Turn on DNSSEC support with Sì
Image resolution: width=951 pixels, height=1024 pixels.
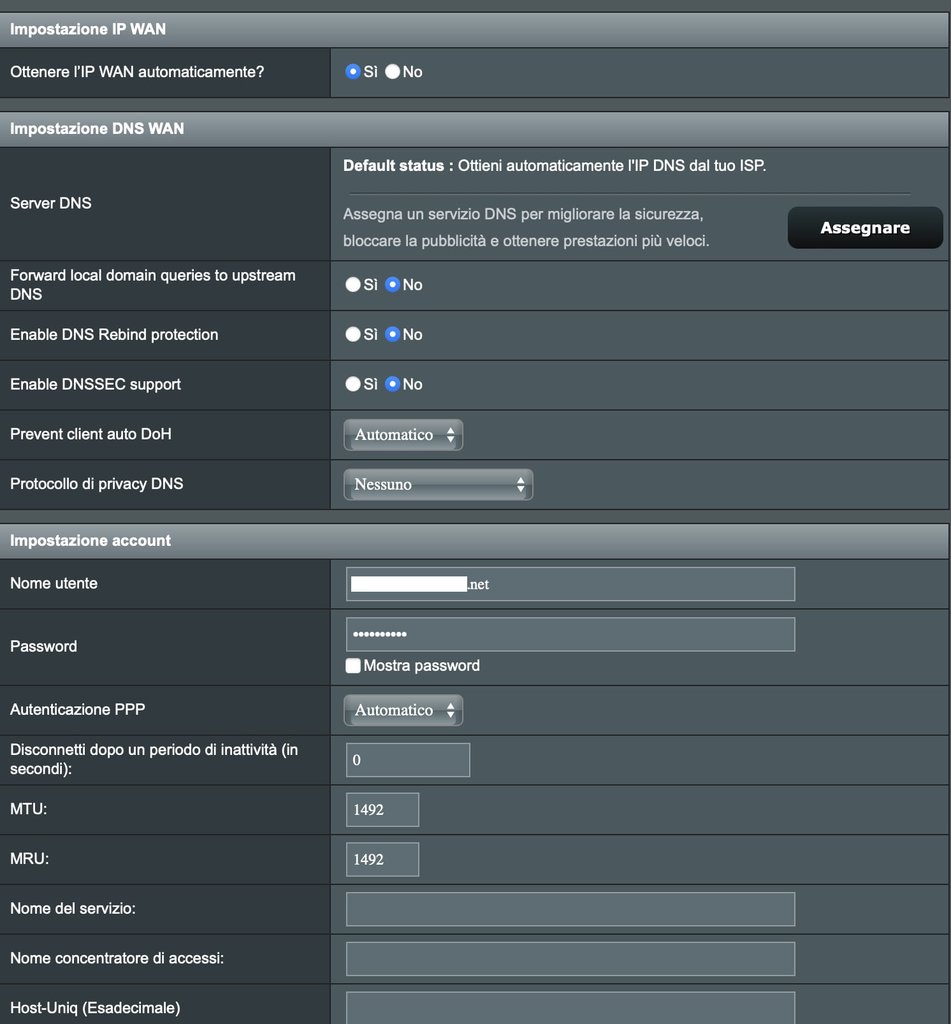click(353, 385)
